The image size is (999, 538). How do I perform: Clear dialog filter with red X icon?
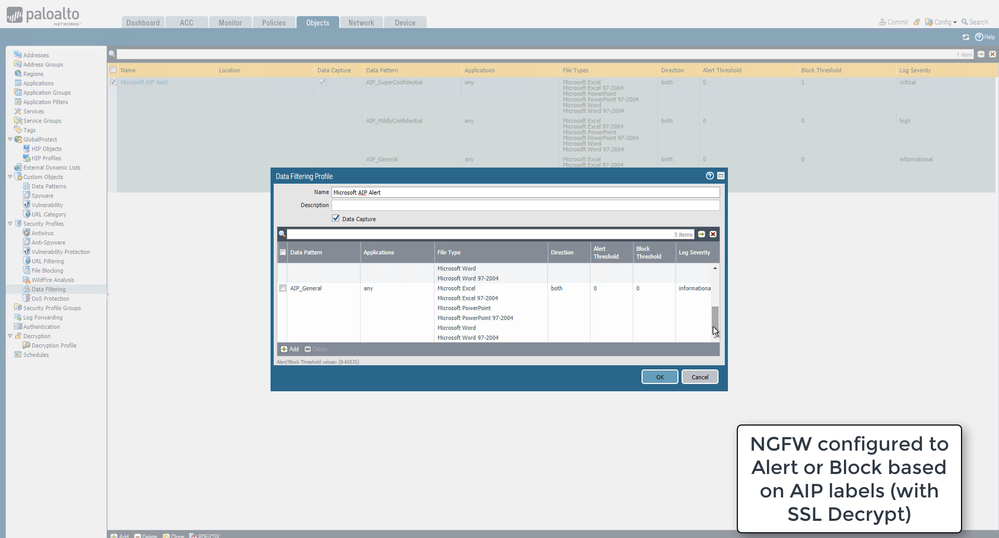tap(713, 235)
